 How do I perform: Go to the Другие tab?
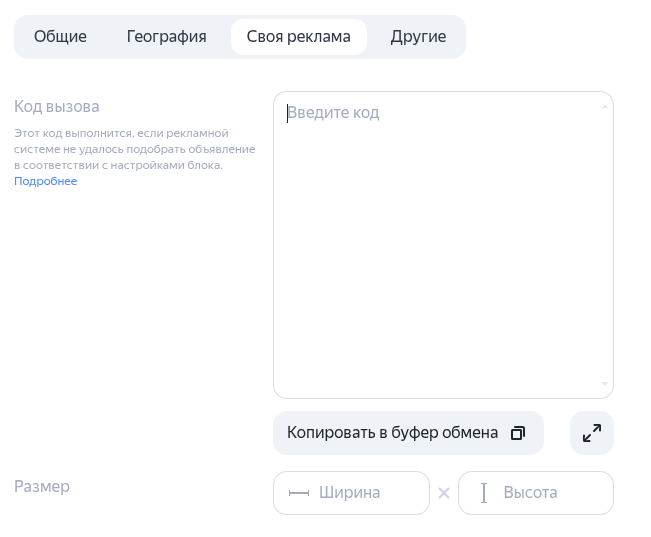click(418, 37)
